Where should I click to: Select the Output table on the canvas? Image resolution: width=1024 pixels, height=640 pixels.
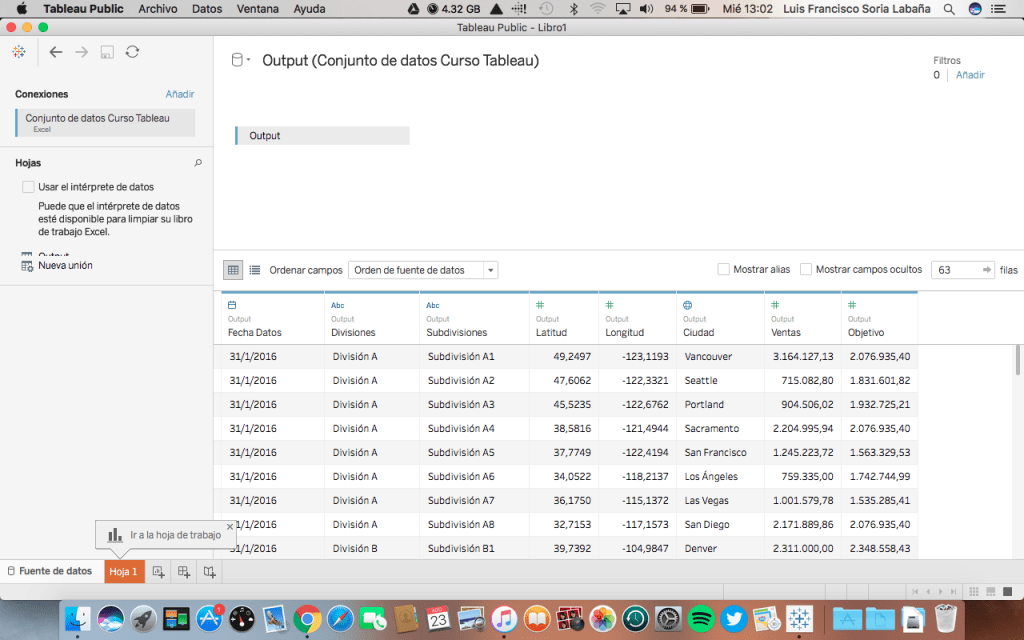tap(322, 136)
